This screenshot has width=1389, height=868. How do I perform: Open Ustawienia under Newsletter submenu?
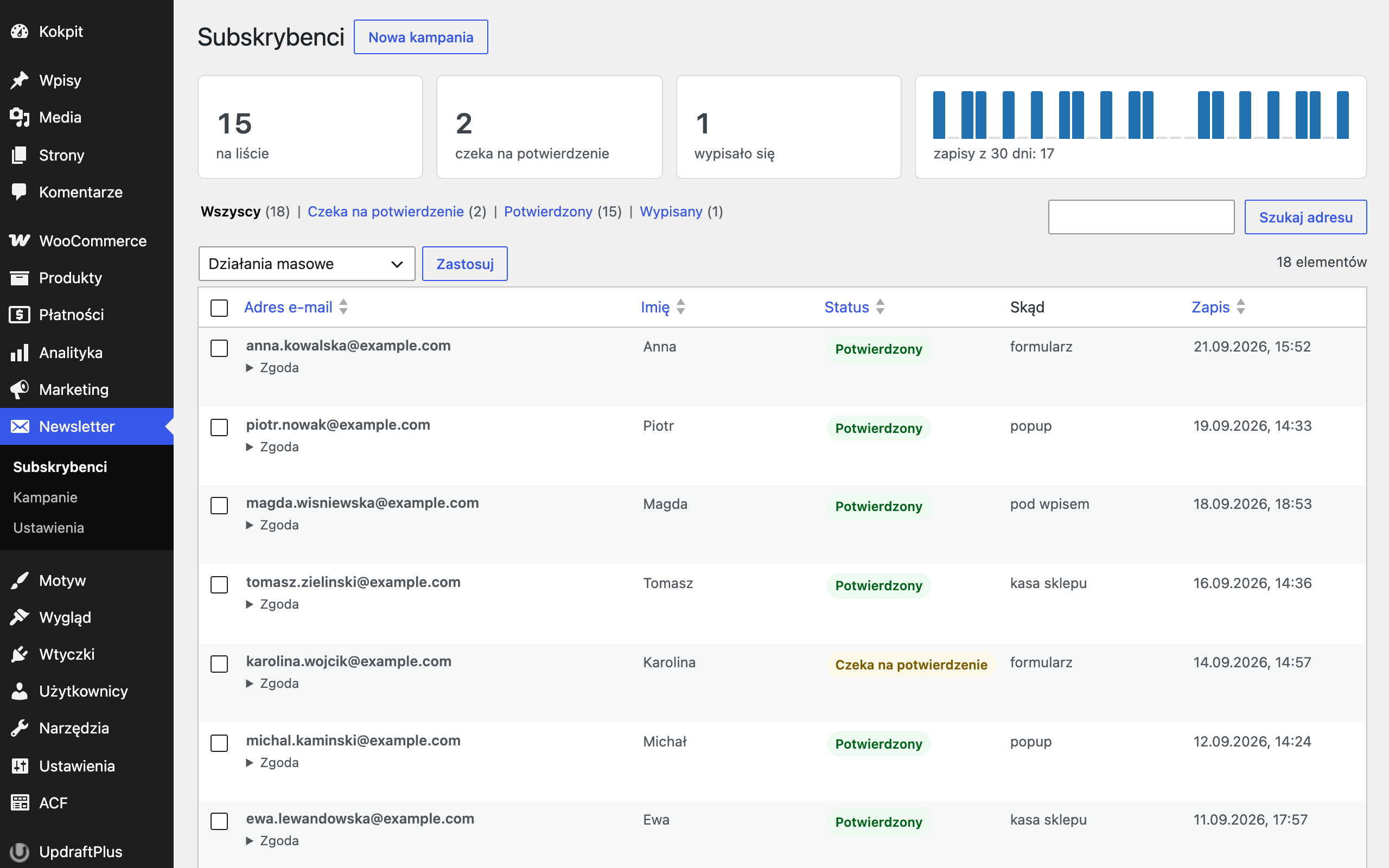click(x=49, y=527)
